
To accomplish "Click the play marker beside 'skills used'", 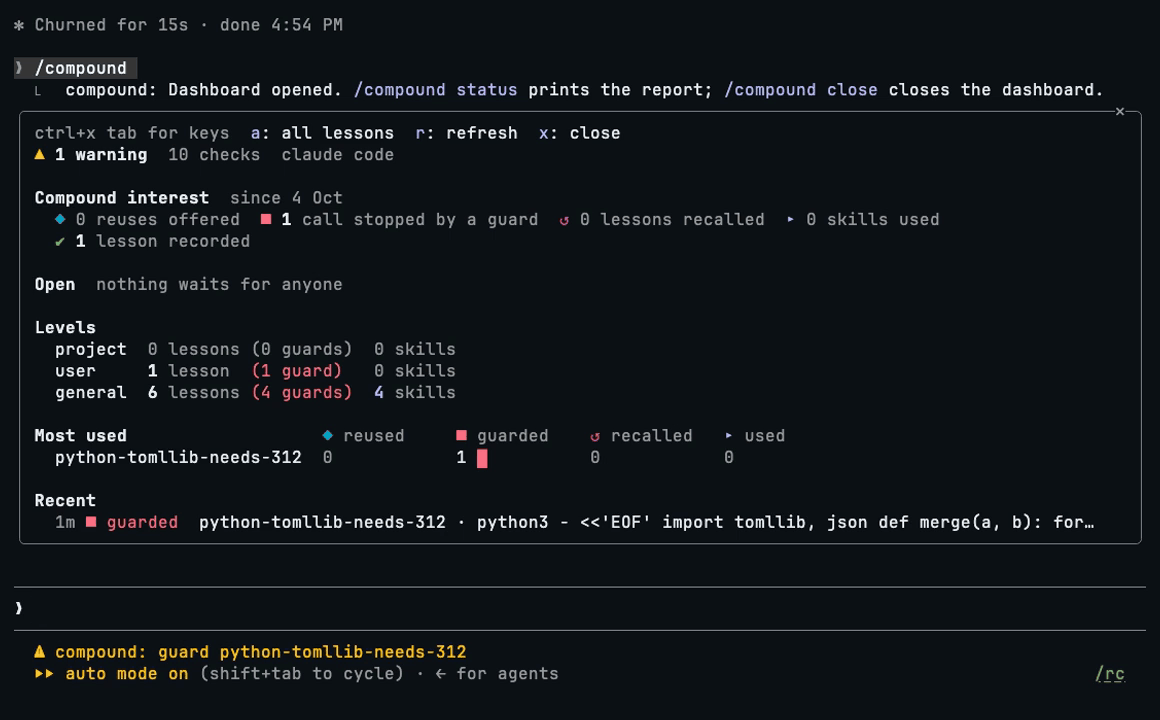I will tap(790, 219).
